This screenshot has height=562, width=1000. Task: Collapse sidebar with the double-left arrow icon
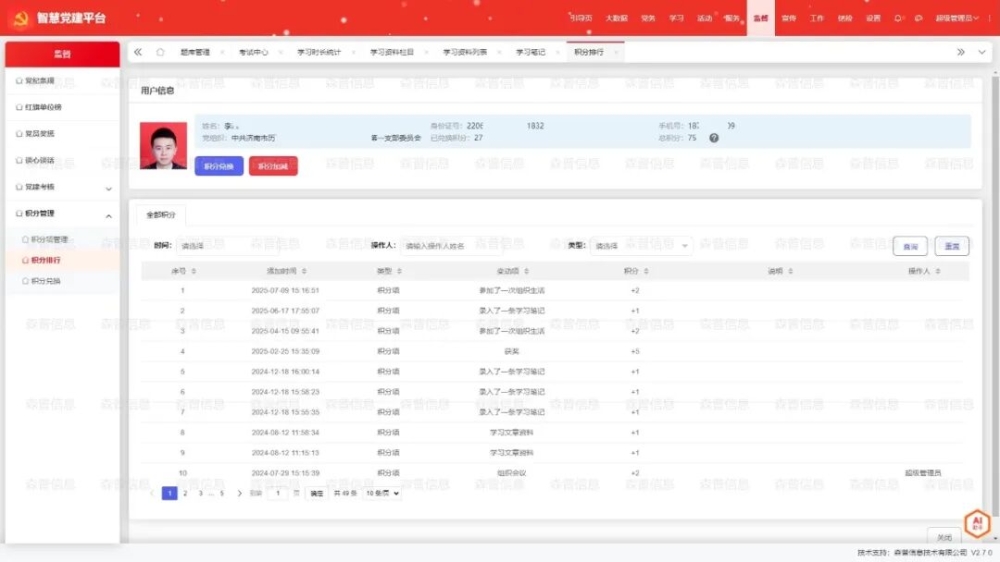[138, 52]
